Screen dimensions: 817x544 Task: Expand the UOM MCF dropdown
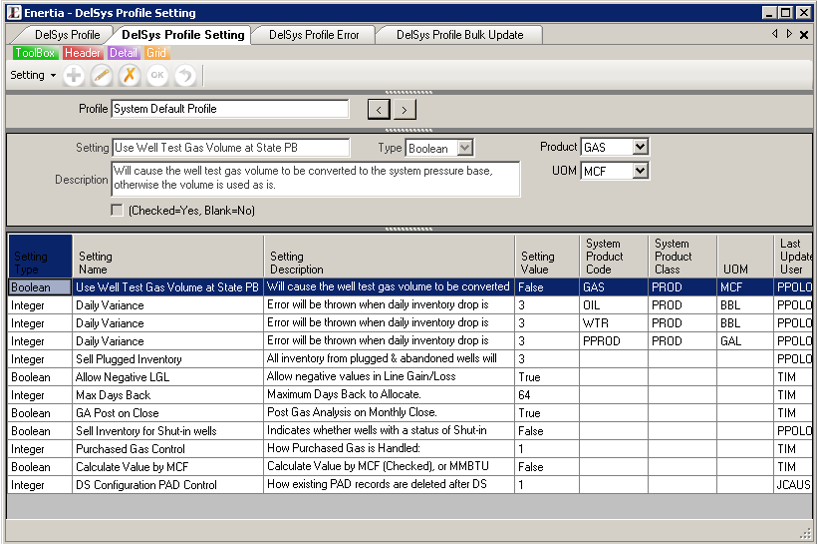point(640,171)
